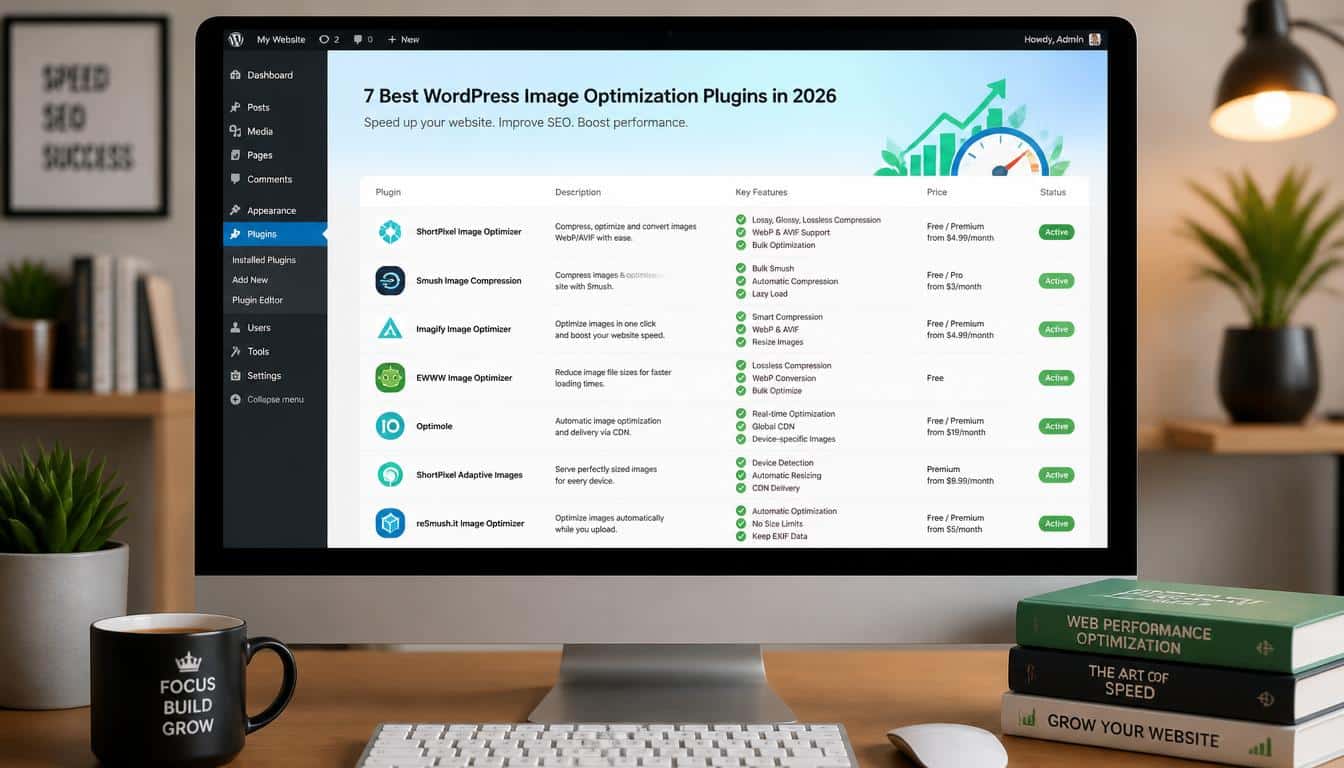Click the Lossy, Glossy, Lossless Compression checkmark
1344x768 pixels.
point(741,220)
